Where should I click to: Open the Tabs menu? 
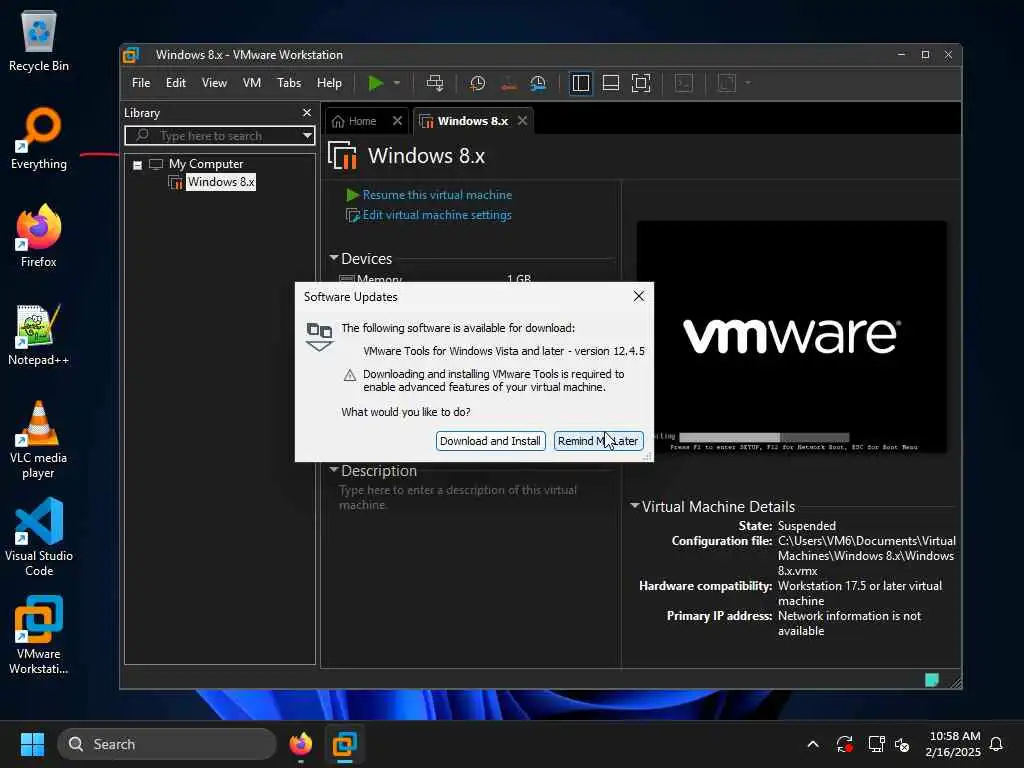point(289,83)
